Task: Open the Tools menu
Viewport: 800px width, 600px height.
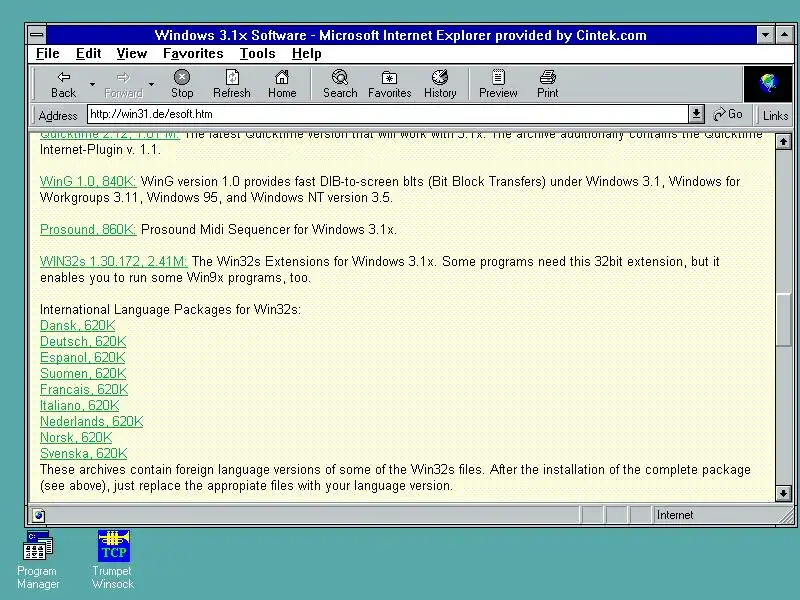Action: click(x=257, y=54)
